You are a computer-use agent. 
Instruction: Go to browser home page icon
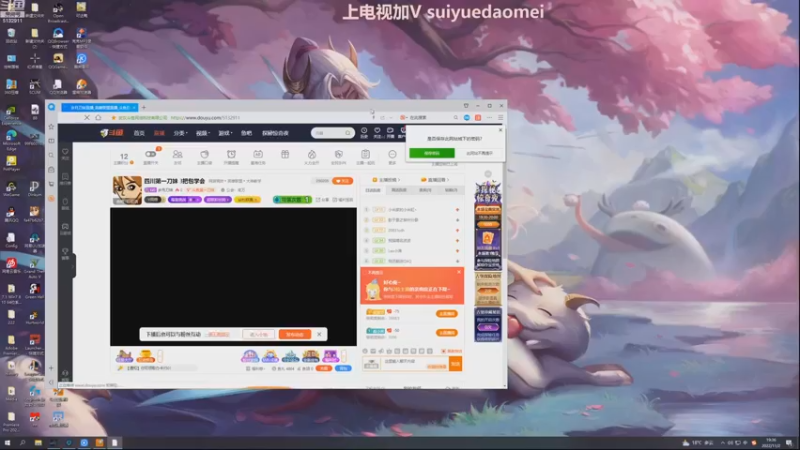point(98,117)
